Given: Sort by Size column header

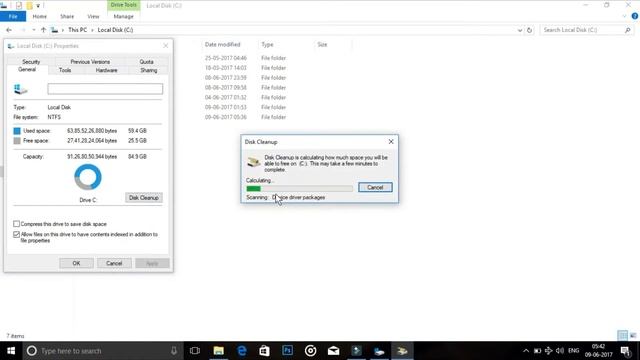Looking at the screenshot, I should [x=322, y=44].
